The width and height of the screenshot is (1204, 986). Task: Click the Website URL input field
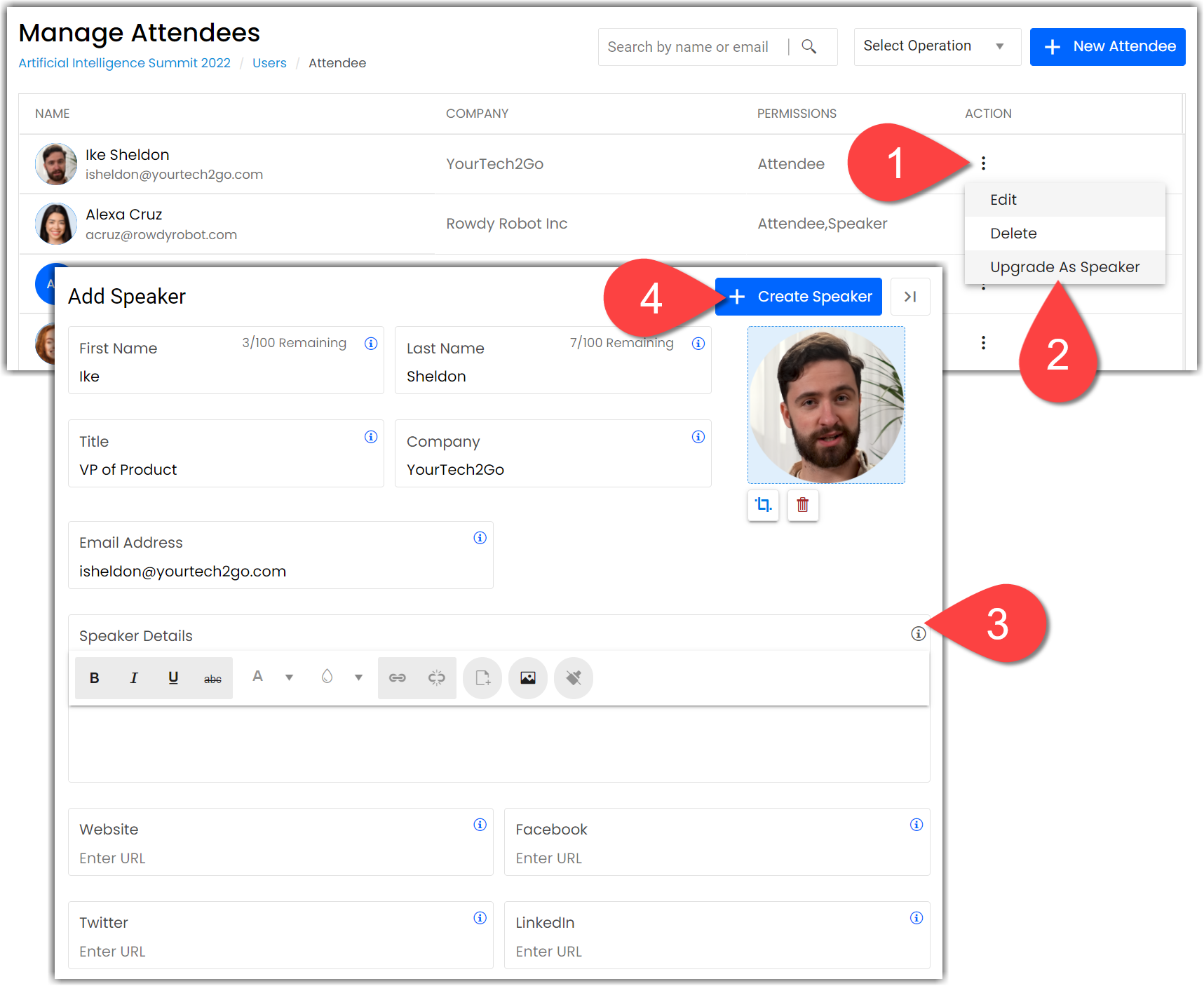(280, 858)
